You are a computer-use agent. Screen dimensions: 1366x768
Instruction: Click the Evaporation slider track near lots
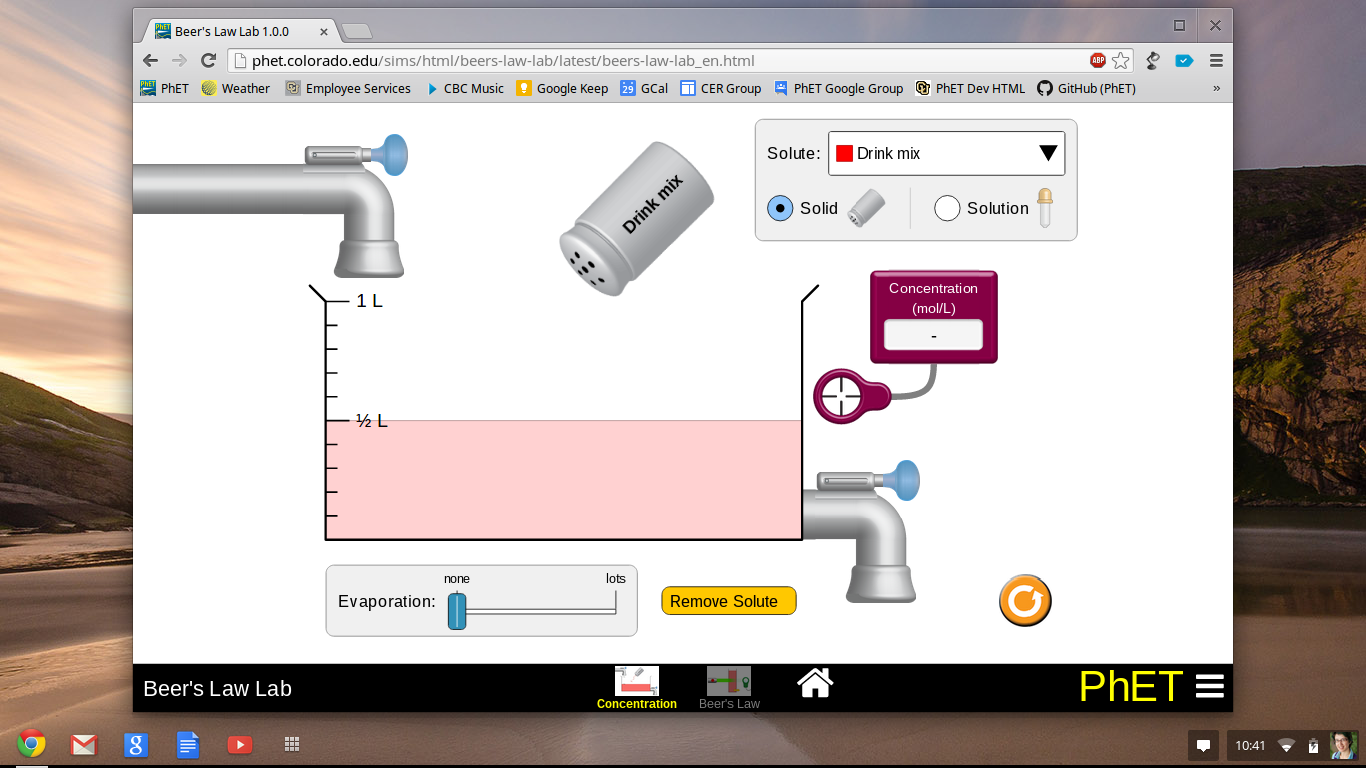pos(610,610)
